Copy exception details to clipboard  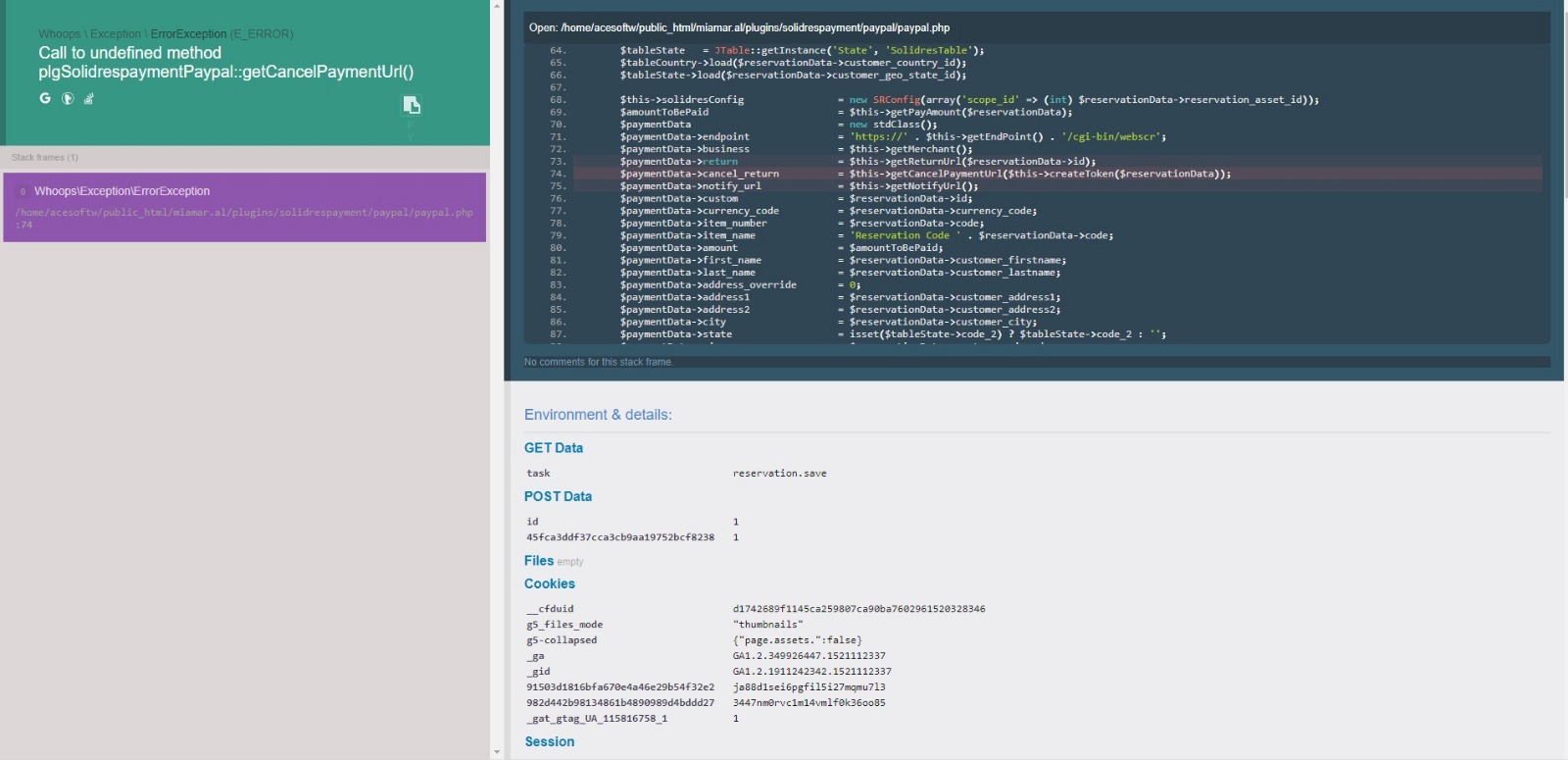coord(412,105)
